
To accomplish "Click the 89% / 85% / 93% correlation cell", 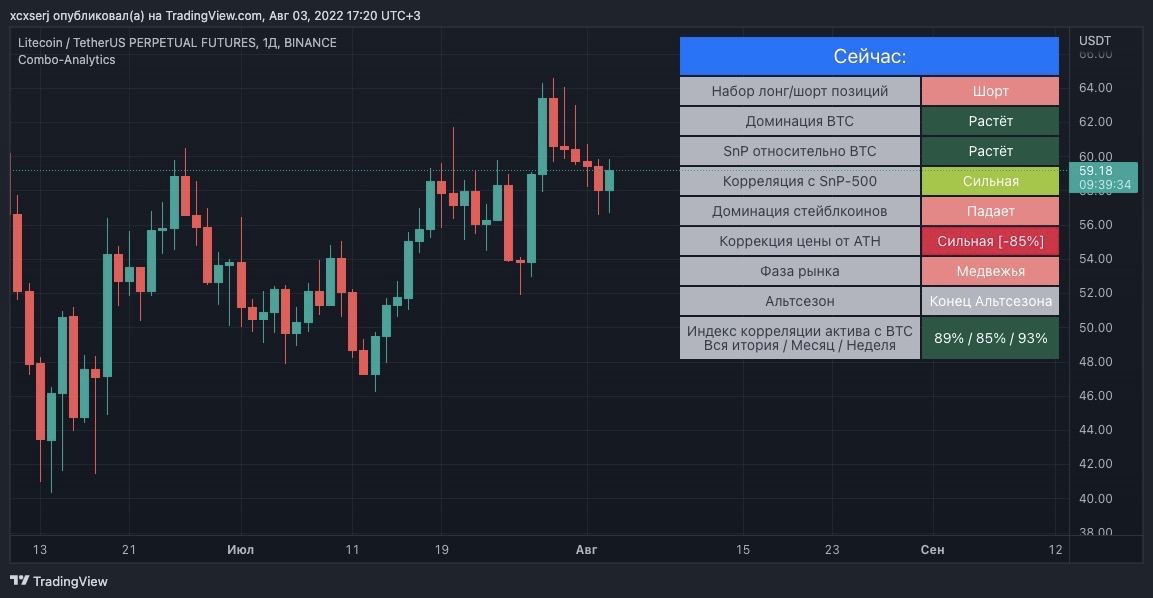I will click(x=990, y=338).
